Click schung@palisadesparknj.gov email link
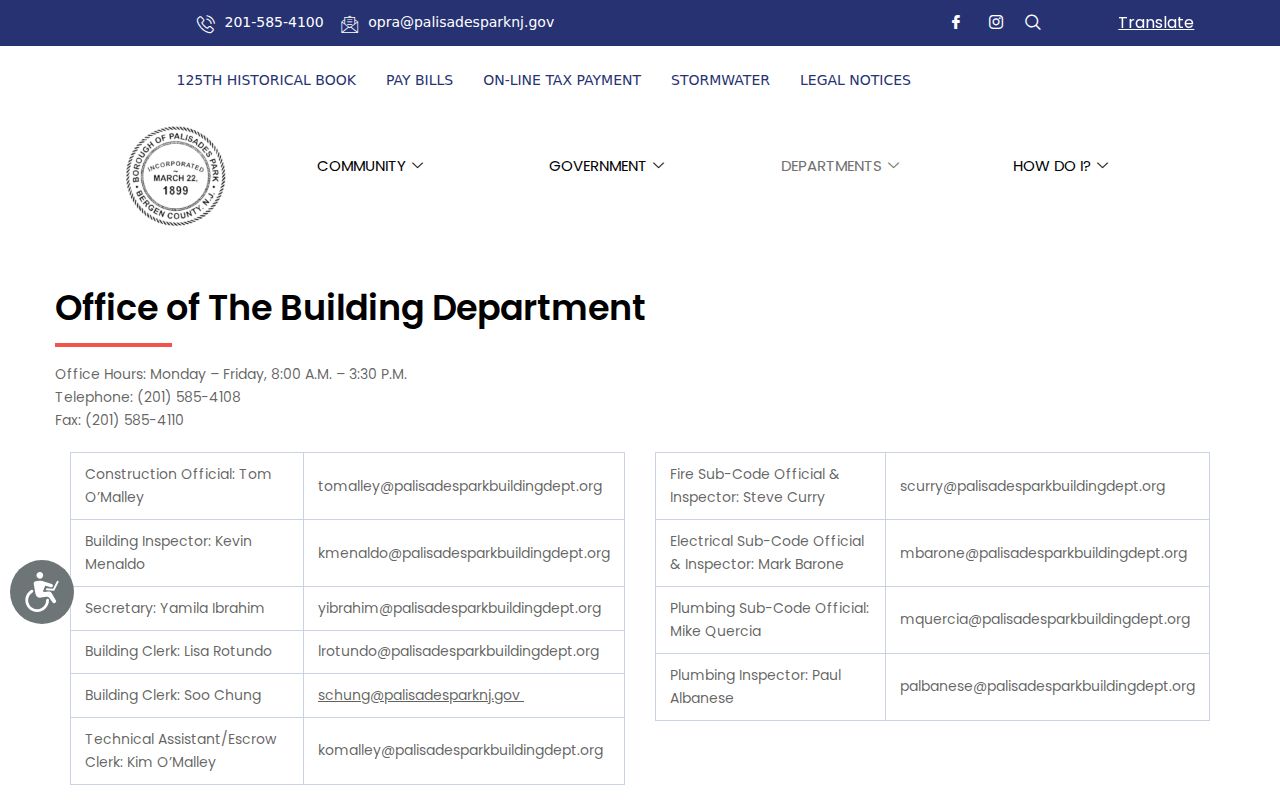 (420, 695)
